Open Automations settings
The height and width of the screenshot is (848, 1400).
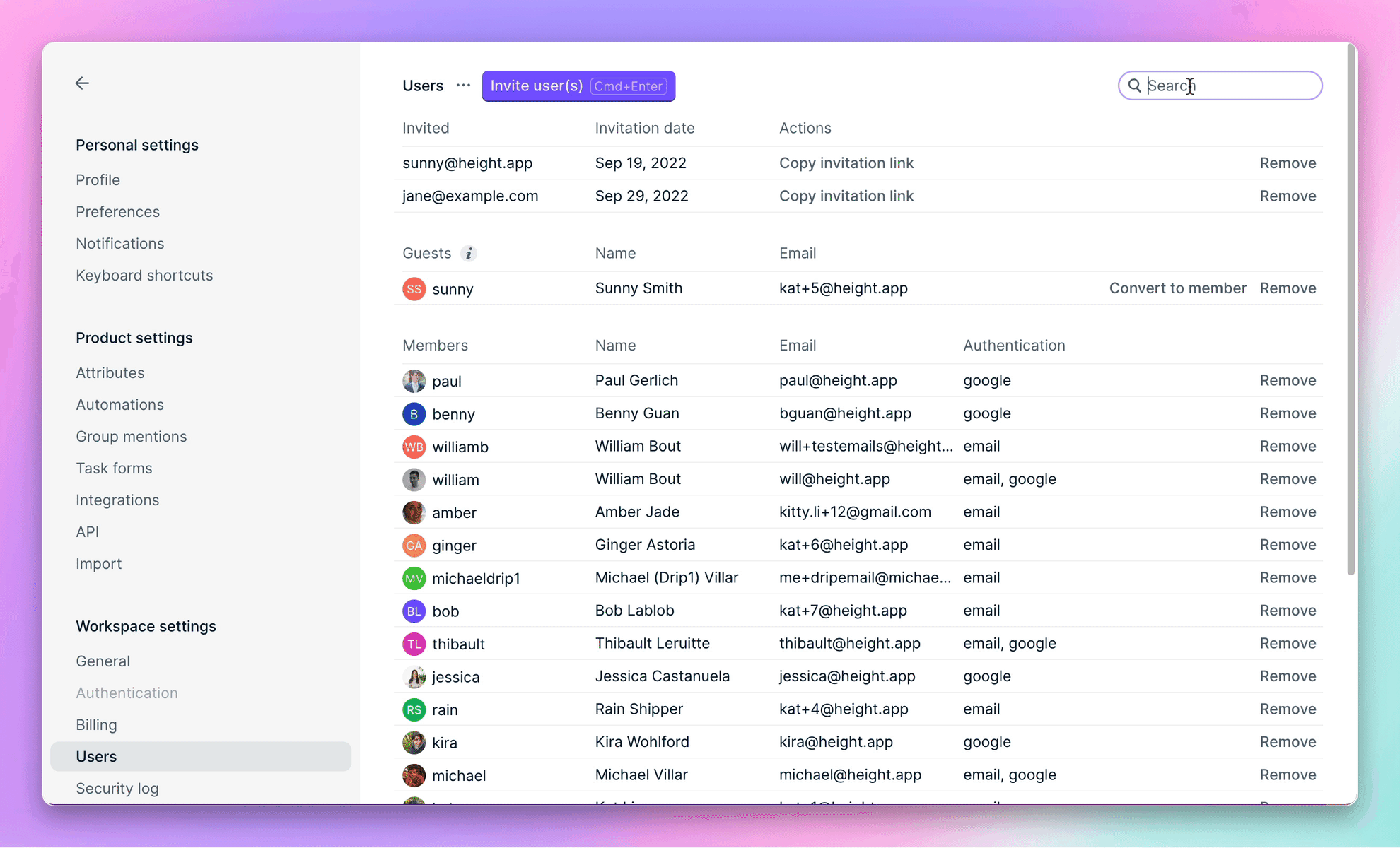pos(119,405)
